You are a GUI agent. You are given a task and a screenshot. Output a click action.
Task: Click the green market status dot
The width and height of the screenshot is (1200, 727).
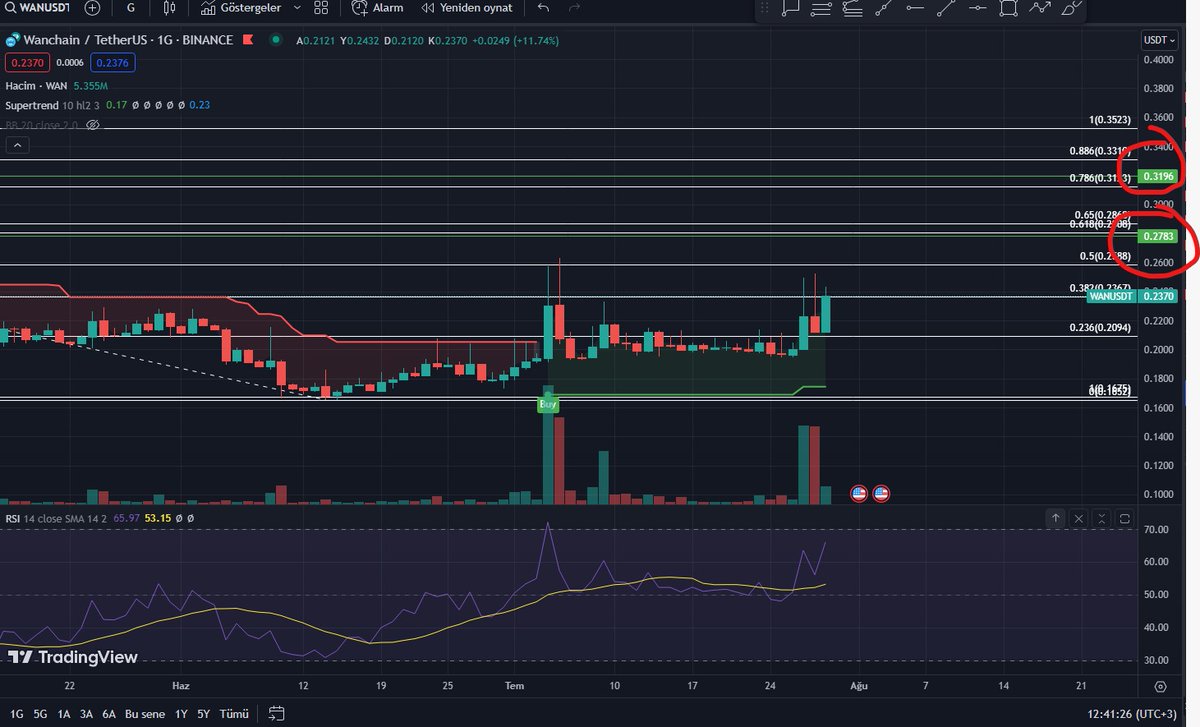(276, 41)
